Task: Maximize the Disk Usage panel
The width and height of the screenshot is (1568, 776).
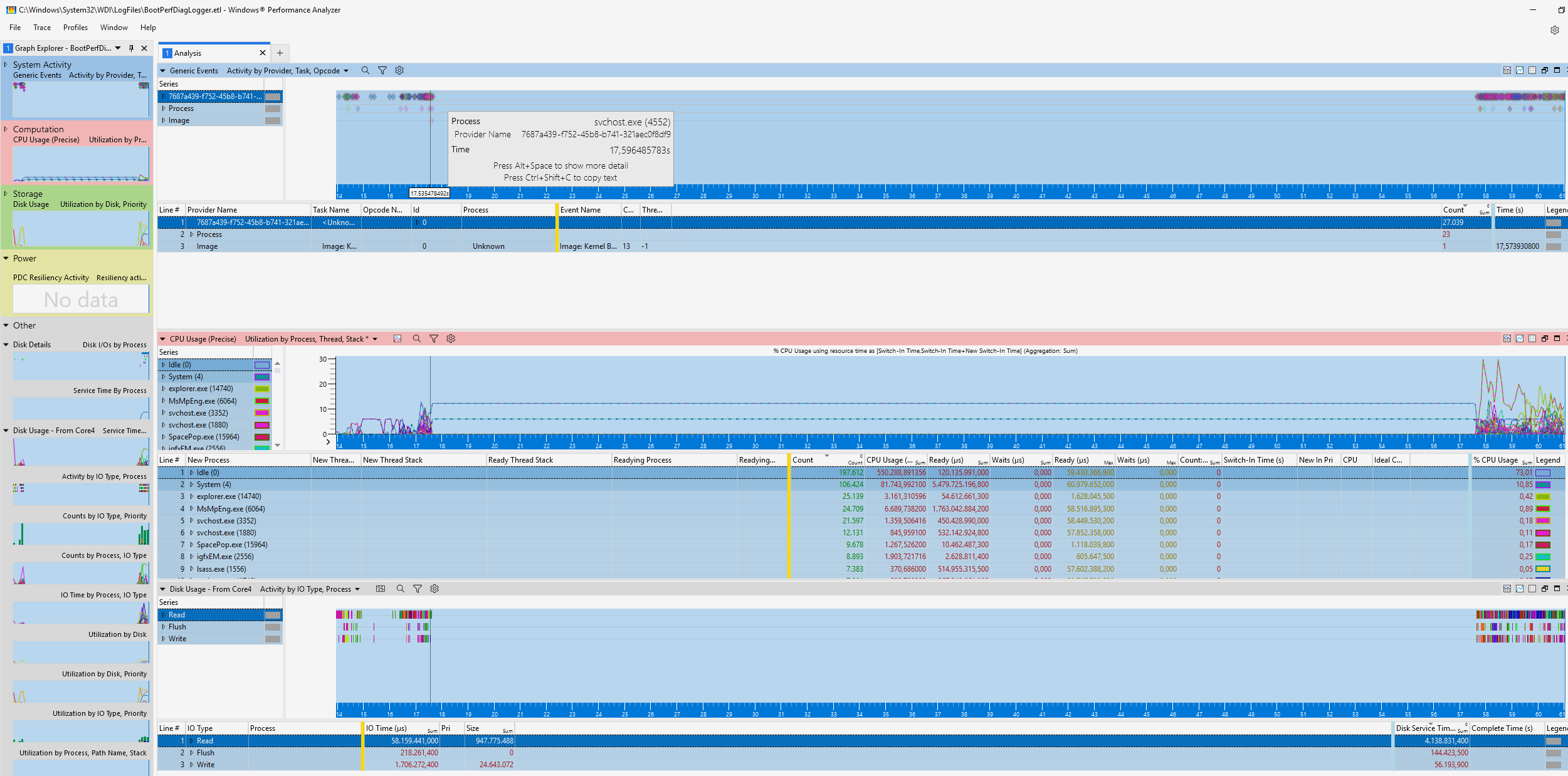Action: pos(1557,589)
